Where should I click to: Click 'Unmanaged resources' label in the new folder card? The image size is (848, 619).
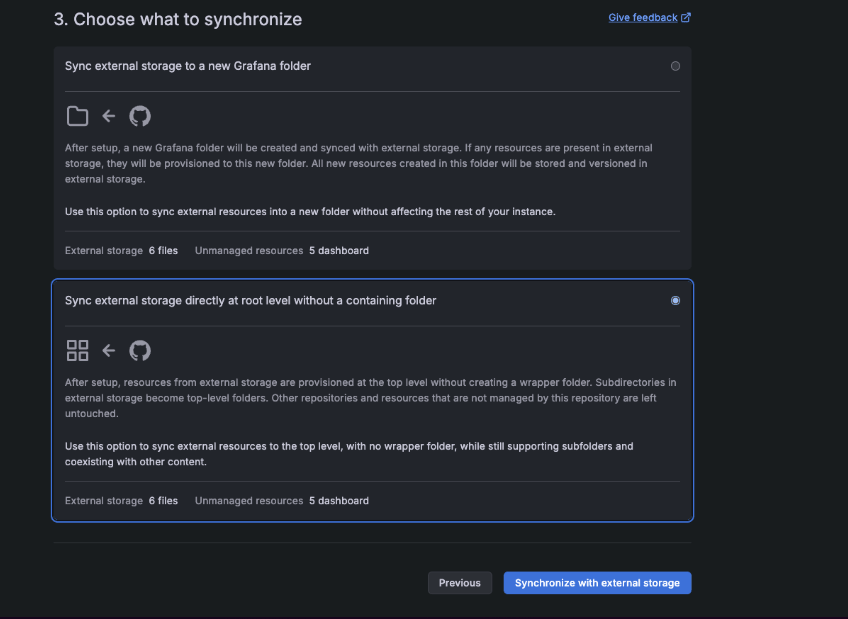249,250
